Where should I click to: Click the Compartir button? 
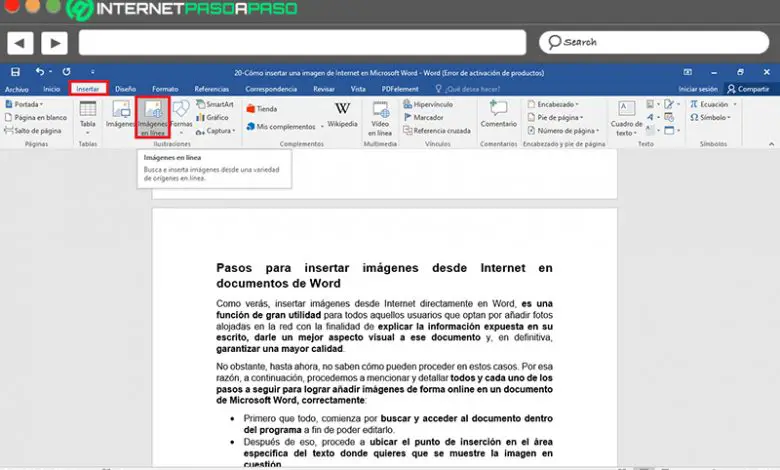[748, 89]
